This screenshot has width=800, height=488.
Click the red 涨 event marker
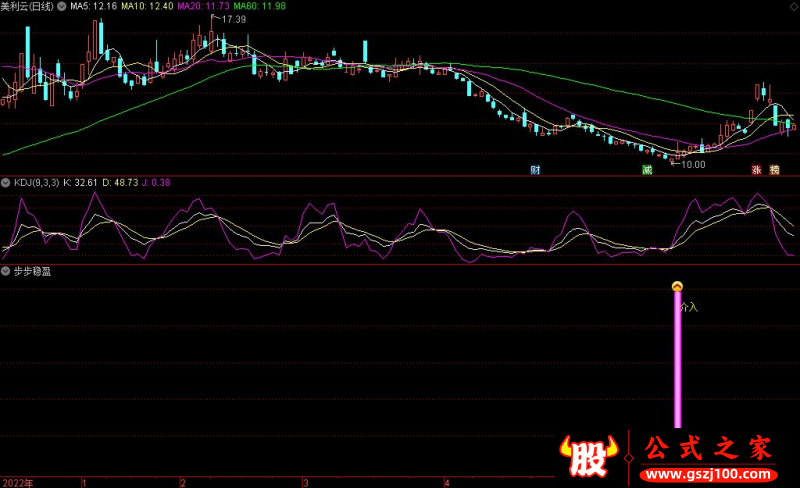coord(757,170)
